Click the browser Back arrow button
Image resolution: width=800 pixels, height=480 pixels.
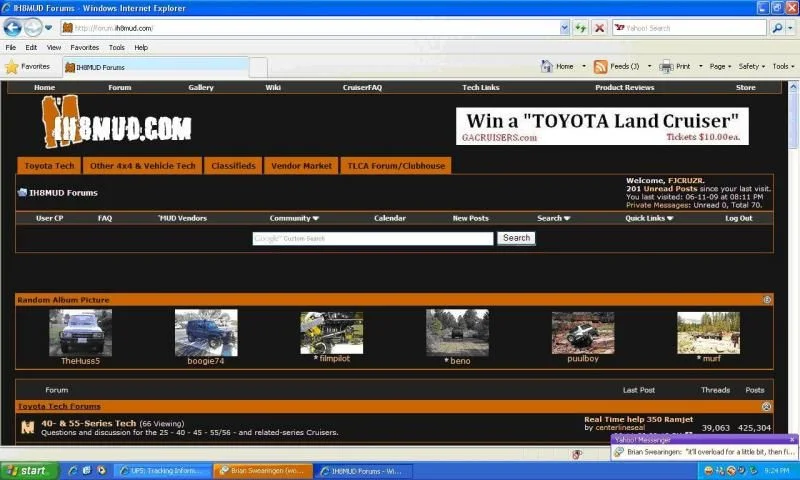pos(12,27)
